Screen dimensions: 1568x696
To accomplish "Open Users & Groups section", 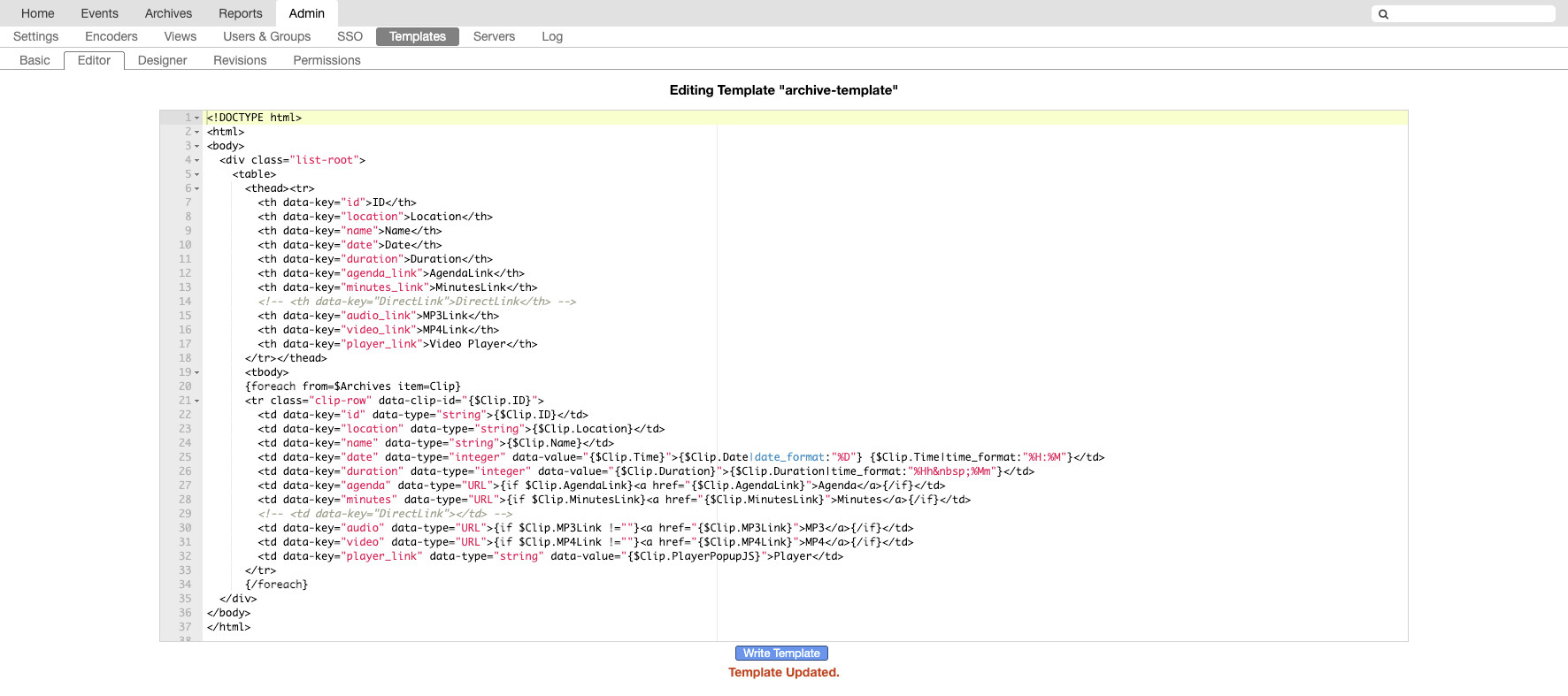I will [266, 36].
